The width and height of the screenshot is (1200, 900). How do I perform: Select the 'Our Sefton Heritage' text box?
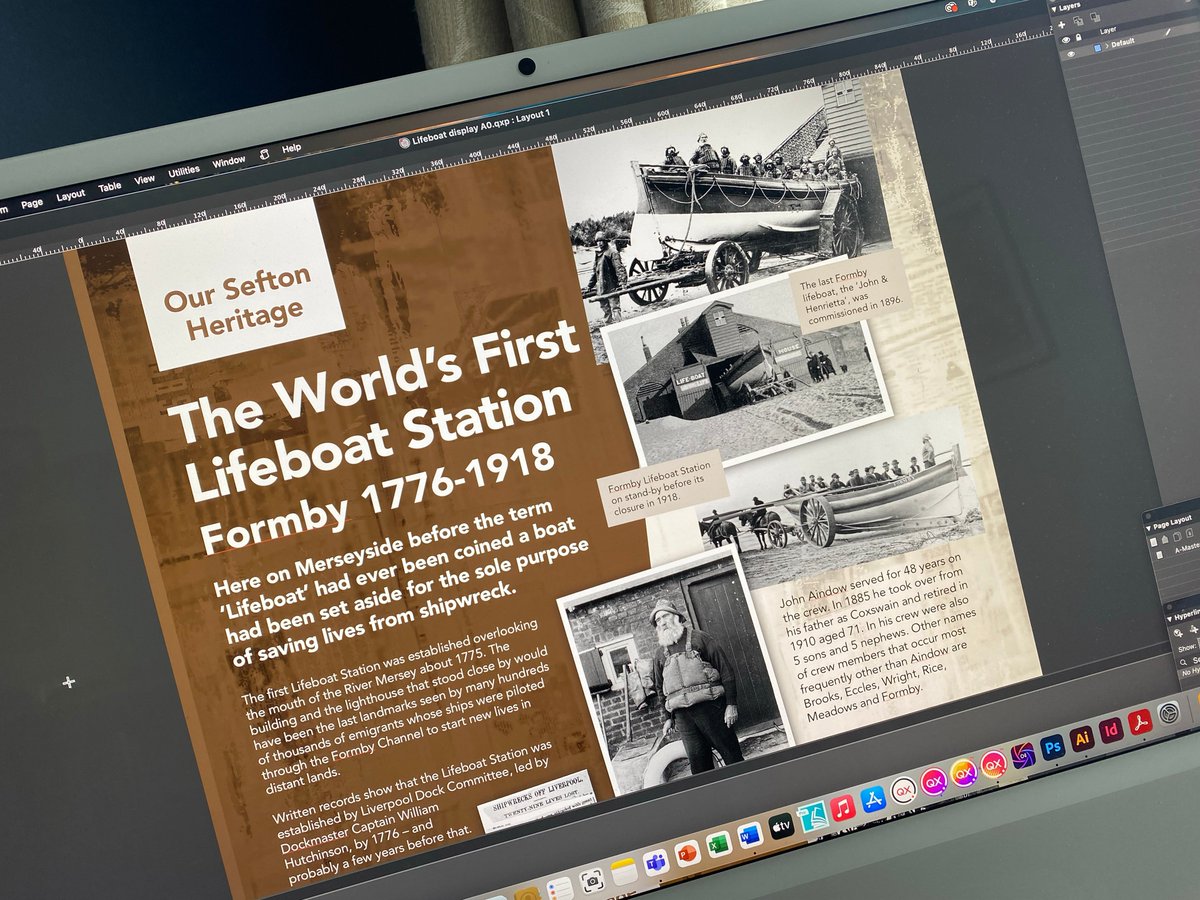234,287
